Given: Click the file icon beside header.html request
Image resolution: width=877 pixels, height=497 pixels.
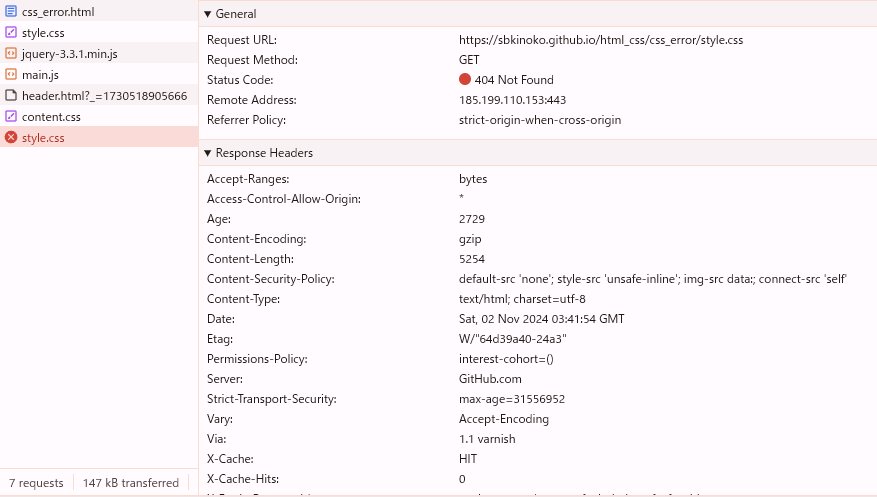Looking at the screenshot, I should [11, 96].
